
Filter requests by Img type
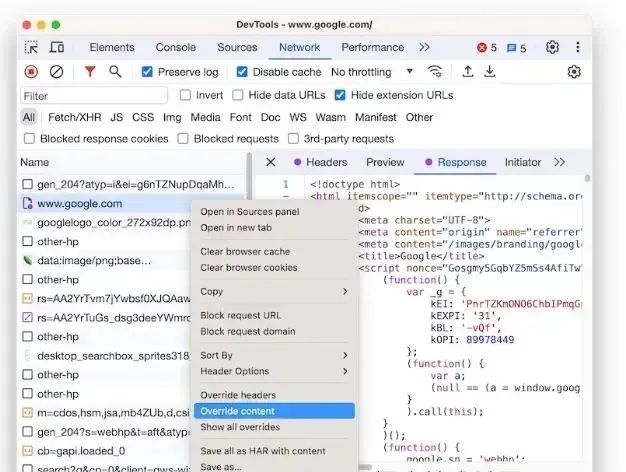click(172, 117)
